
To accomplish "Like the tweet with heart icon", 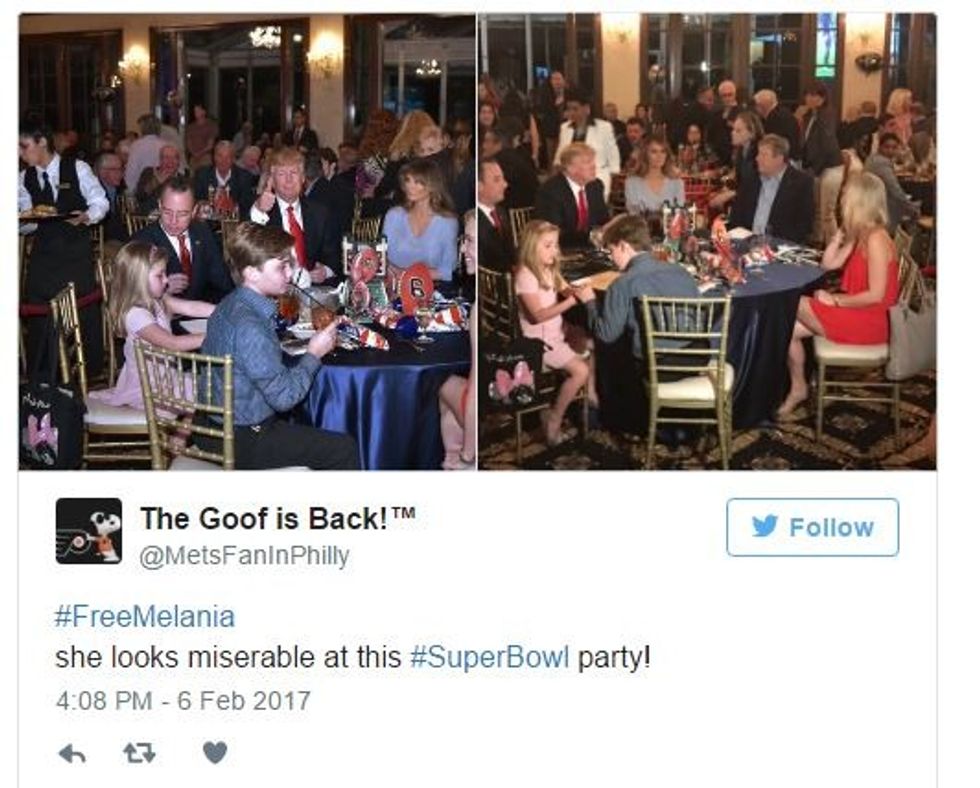I will click(215, 753).
